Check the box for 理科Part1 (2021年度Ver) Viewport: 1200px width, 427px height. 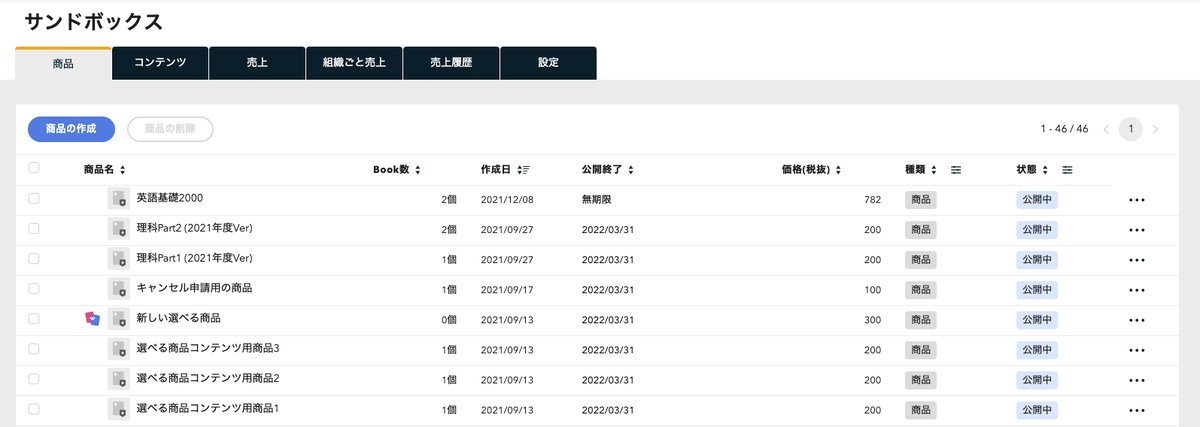(34, 259)
